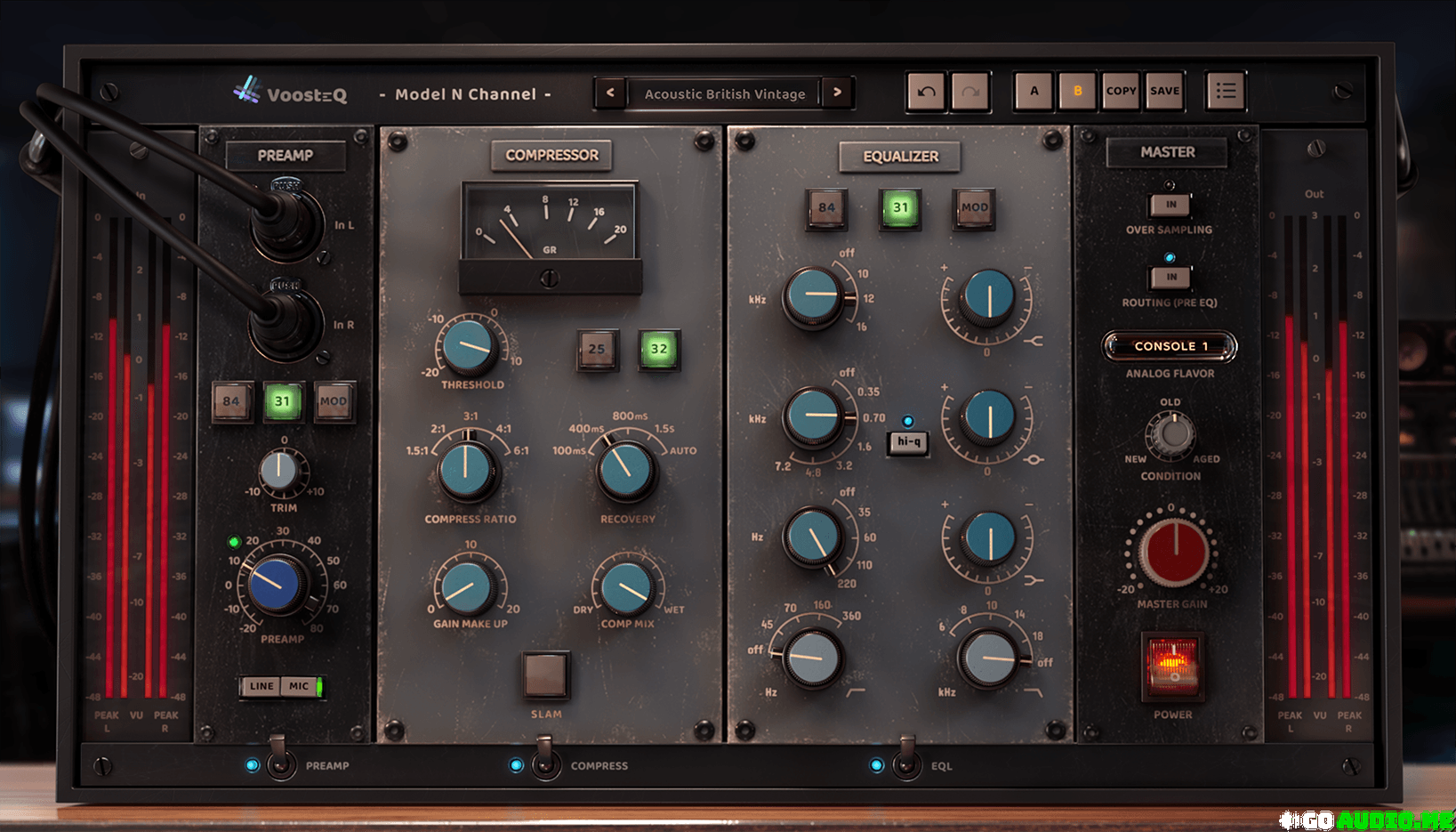This screenshot has width=1456, height=832.
Task: Click the RECOVERY knob
Action: point(626,469)
